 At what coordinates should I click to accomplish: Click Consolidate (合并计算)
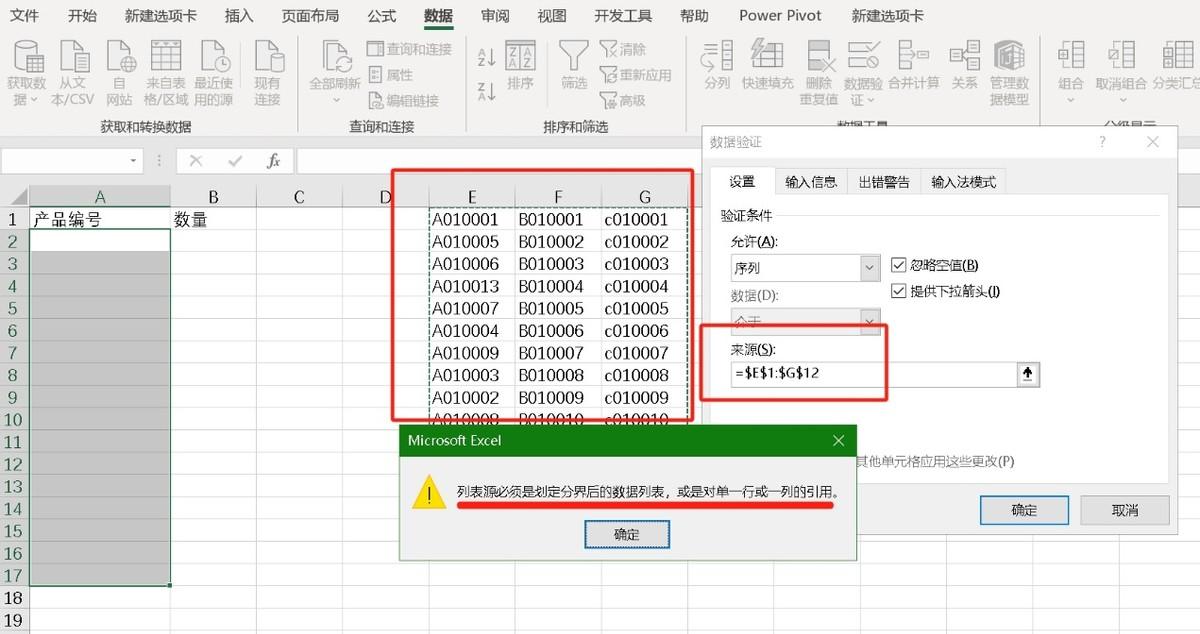[913, 66]
